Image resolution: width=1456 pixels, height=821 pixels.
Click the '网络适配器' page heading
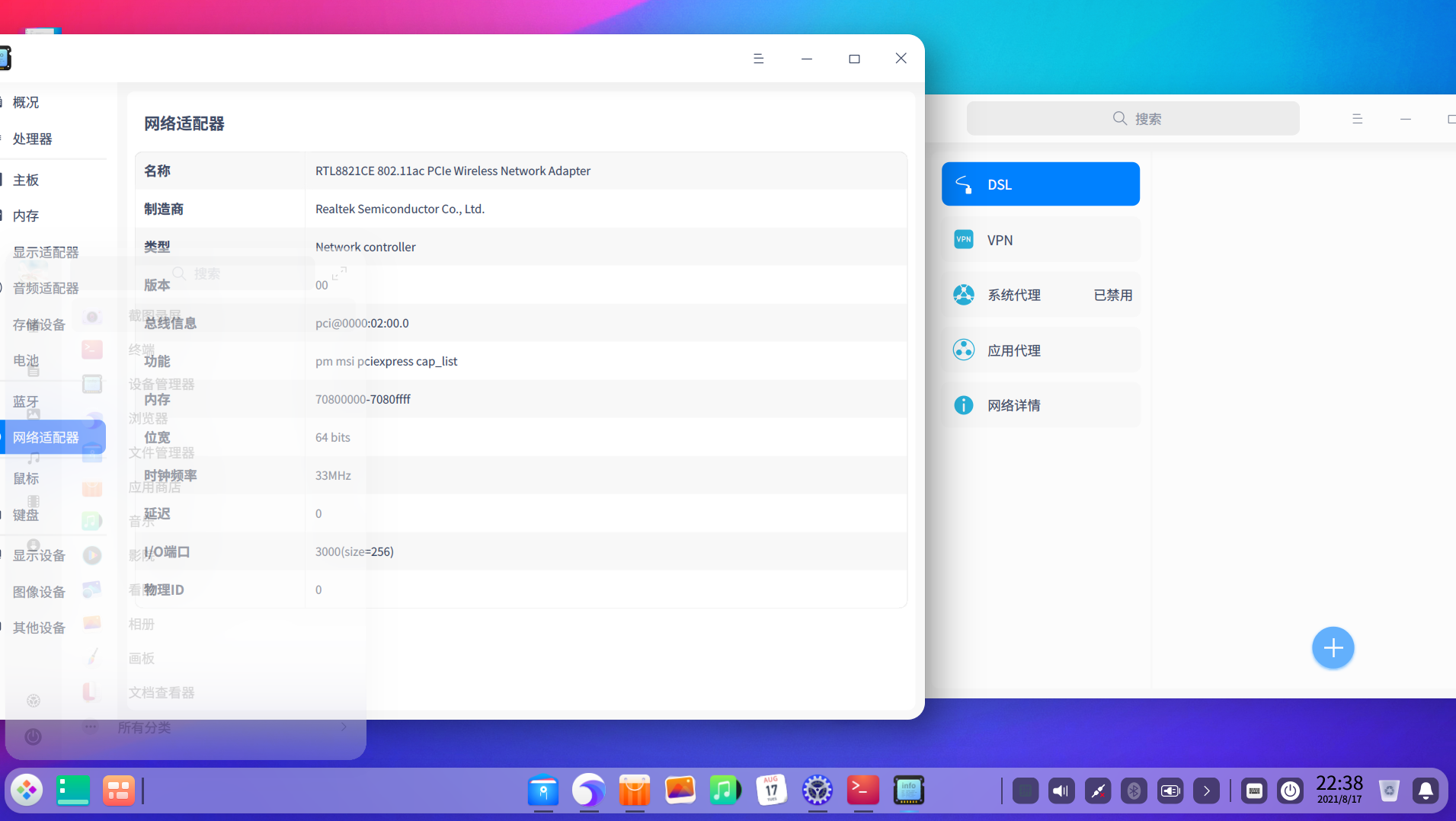tap(184, 123)
